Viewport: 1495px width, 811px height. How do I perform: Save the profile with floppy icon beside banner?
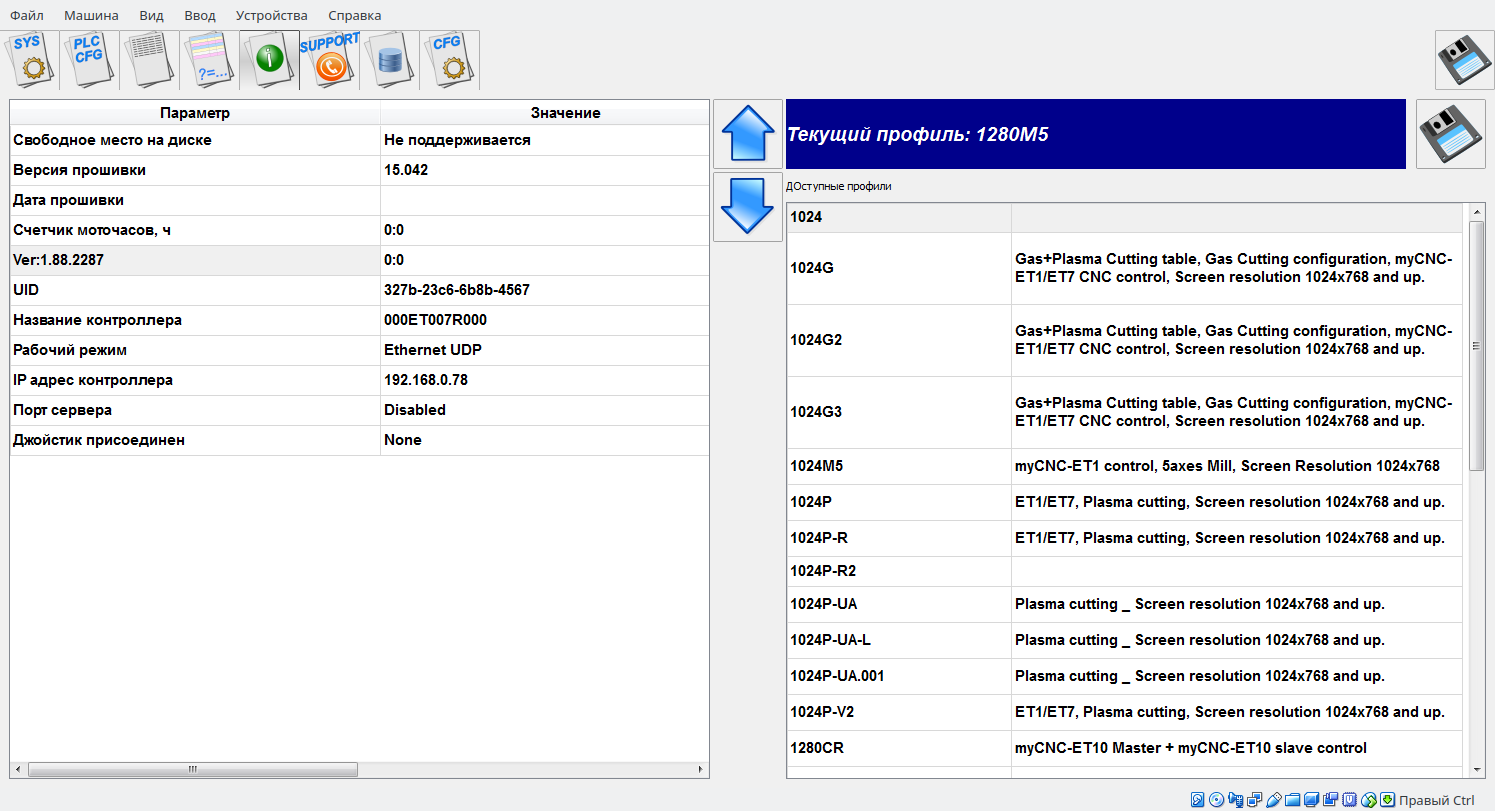click(x=1451, y=134)
